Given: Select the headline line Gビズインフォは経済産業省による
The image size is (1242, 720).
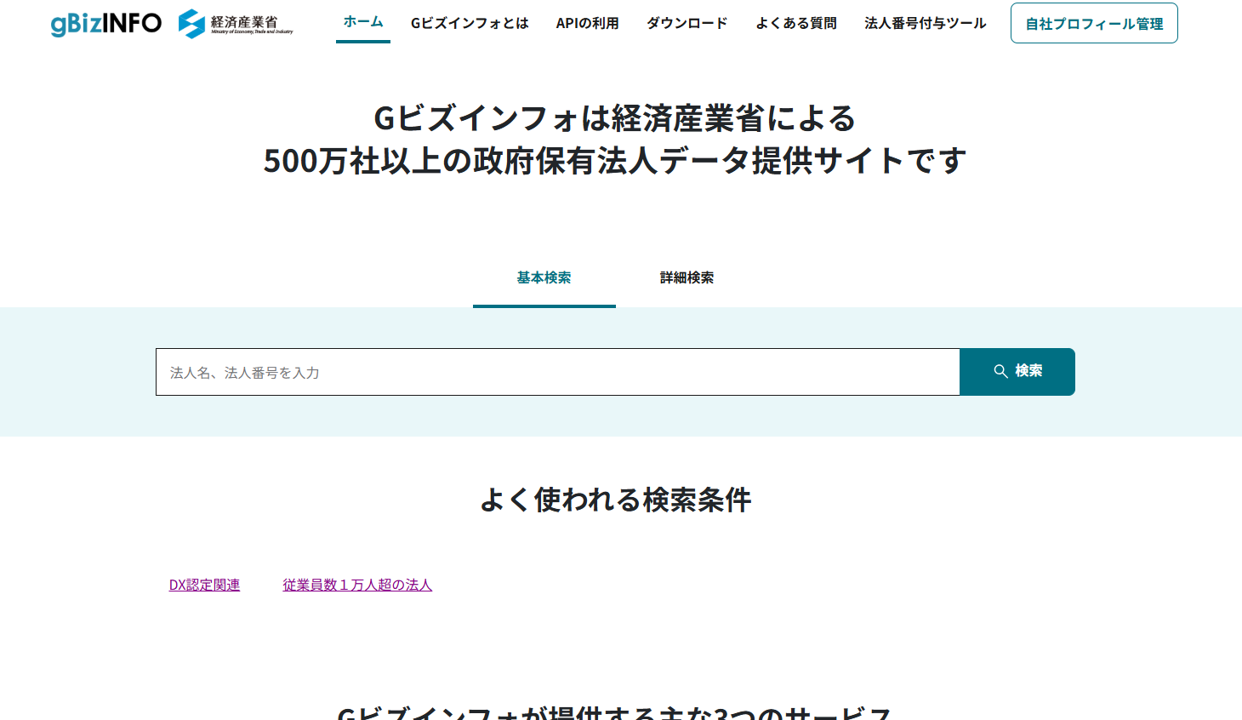Looking at the screenshot, I should tap(615, 118).
